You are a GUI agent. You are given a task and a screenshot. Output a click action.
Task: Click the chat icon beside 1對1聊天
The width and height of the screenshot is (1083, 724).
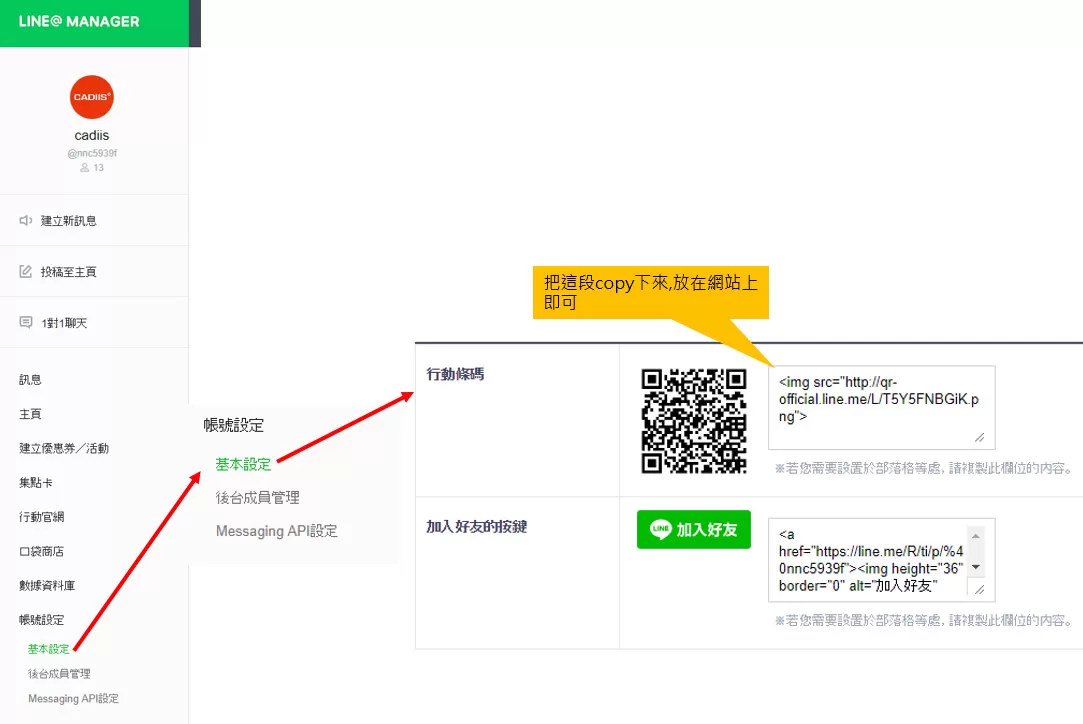tap(26, 323)
